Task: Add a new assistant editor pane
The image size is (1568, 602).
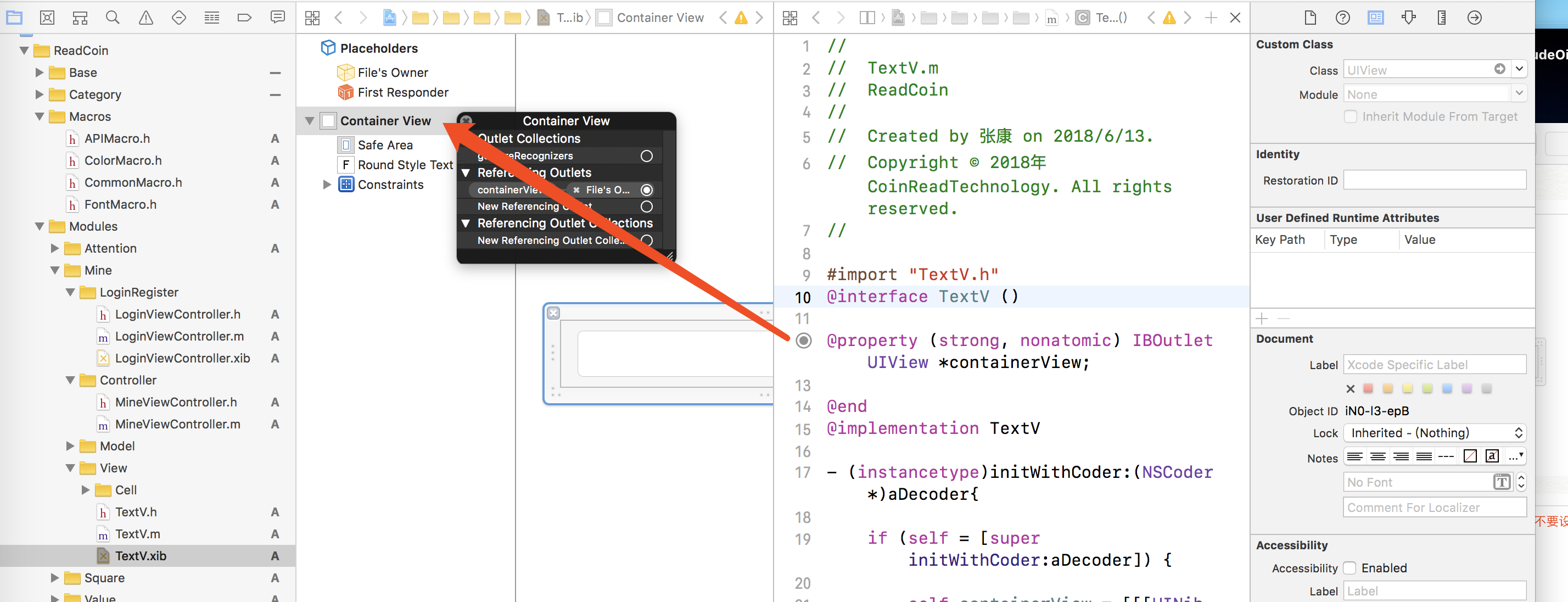Action: (1211, 18)
